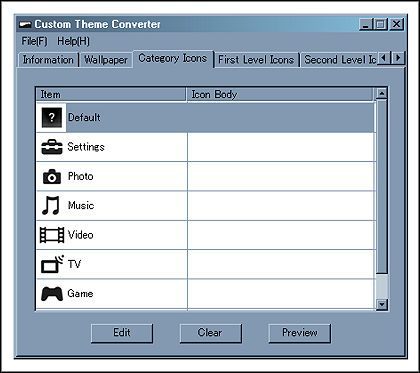Click the Edit button
Image resolution: width=420 pixels, height=373 pixels.
(x=122, y=333)
